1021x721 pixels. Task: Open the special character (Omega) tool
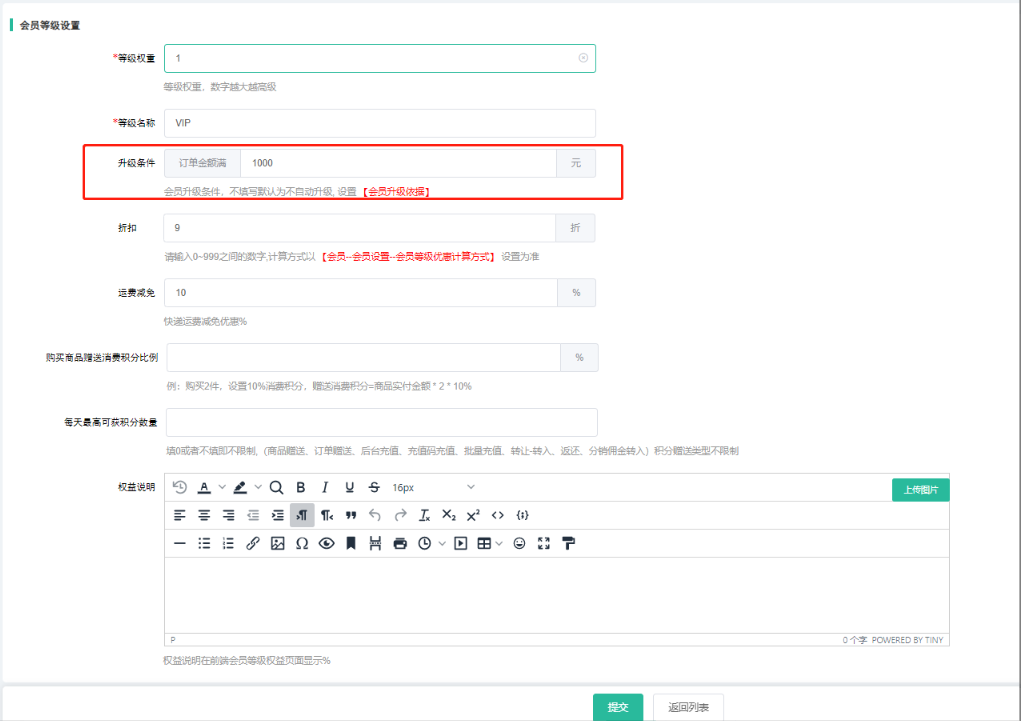point(301,543)
